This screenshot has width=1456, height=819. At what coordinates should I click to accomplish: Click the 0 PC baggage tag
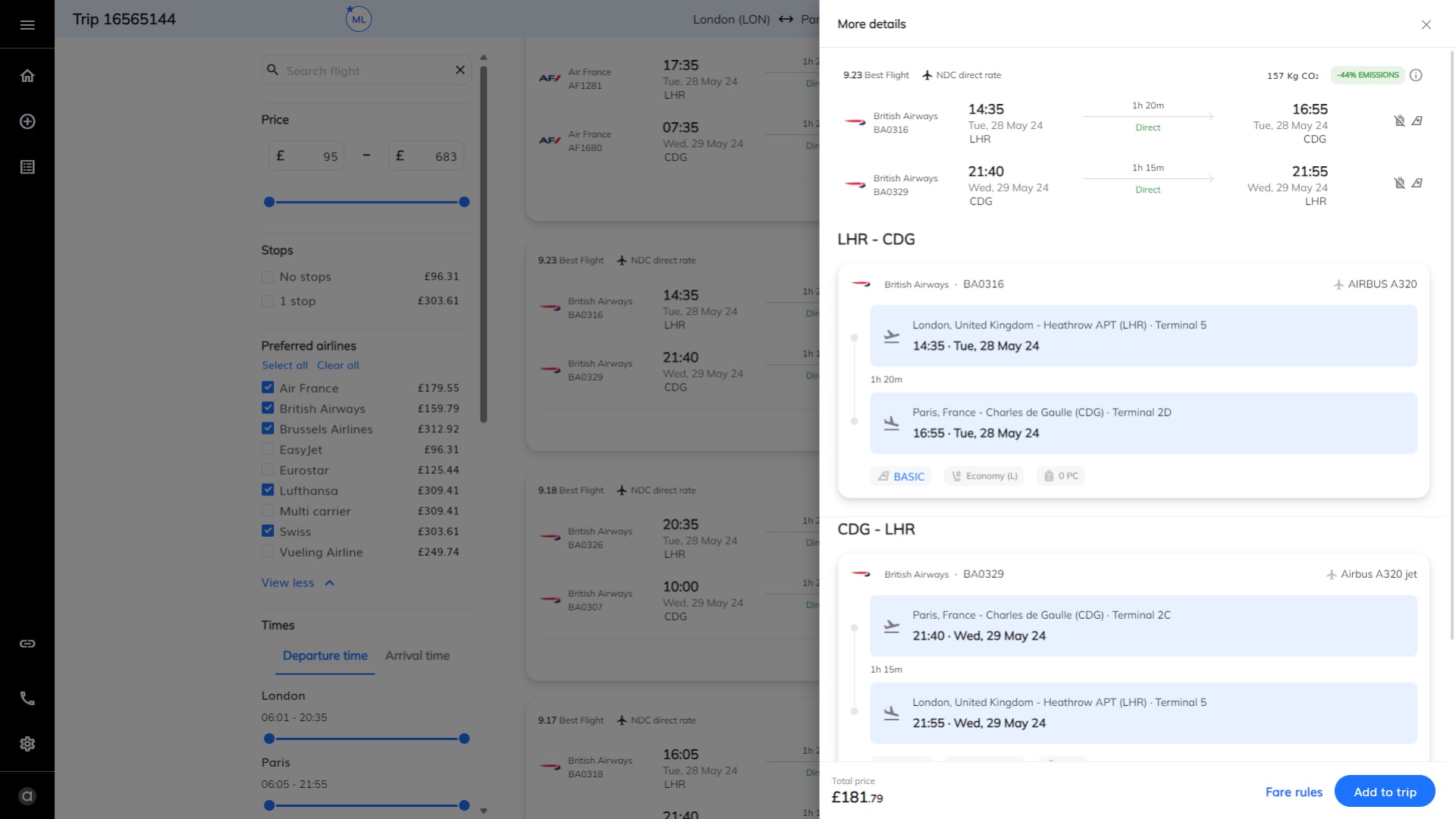tap(1060, 476)
